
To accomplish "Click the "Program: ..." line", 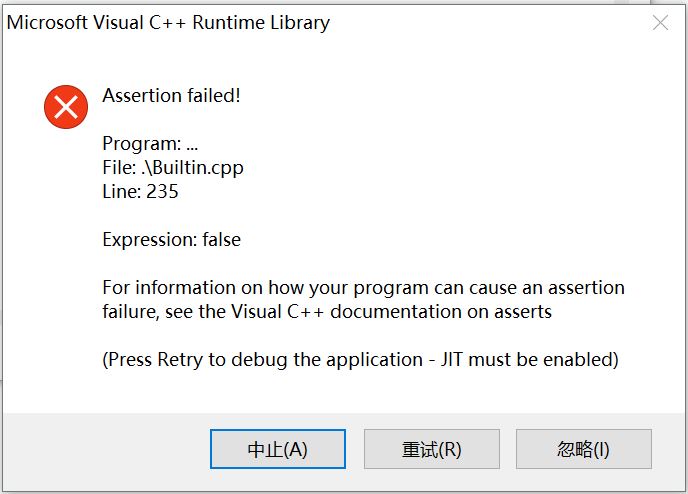I will (x=150, y=144).
